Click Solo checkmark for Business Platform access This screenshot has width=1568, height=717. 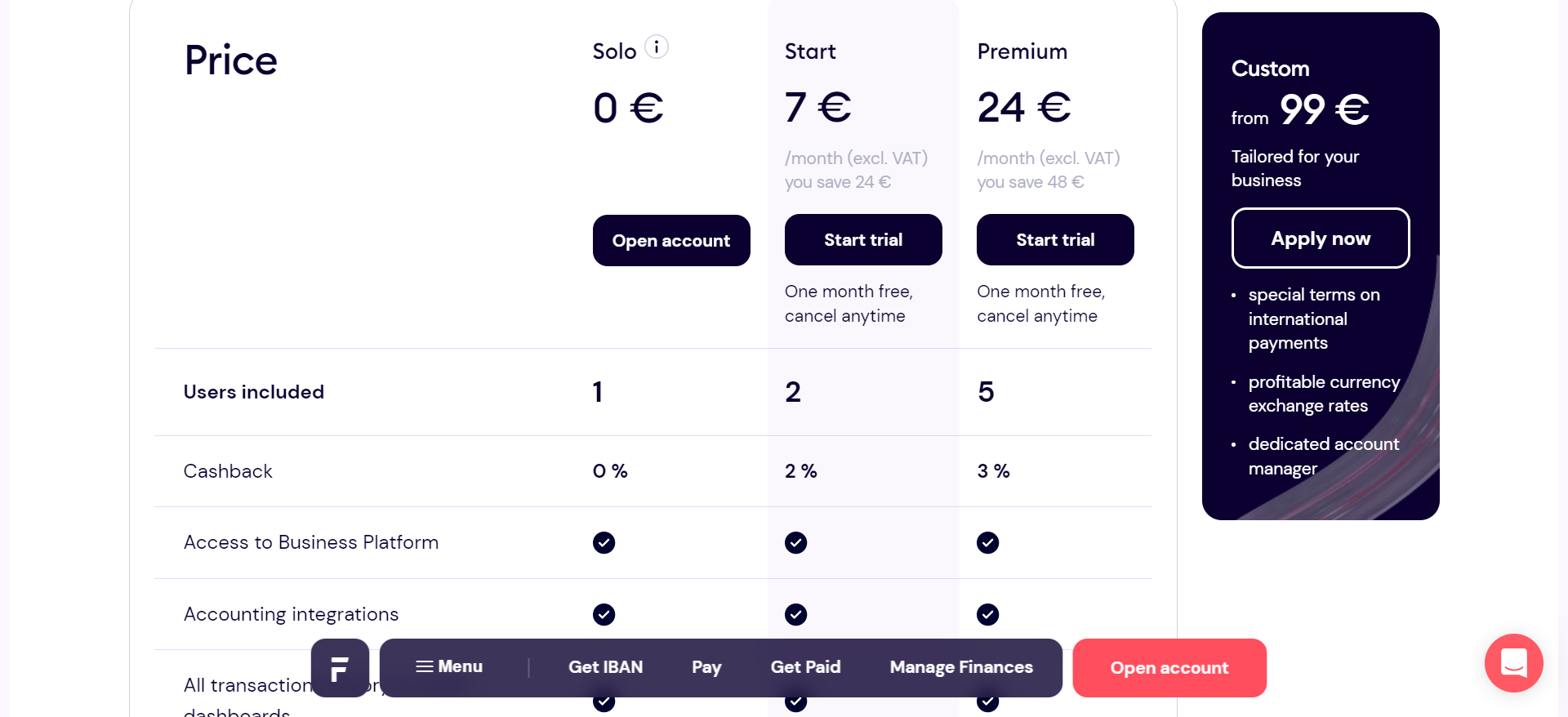point(604,543)
